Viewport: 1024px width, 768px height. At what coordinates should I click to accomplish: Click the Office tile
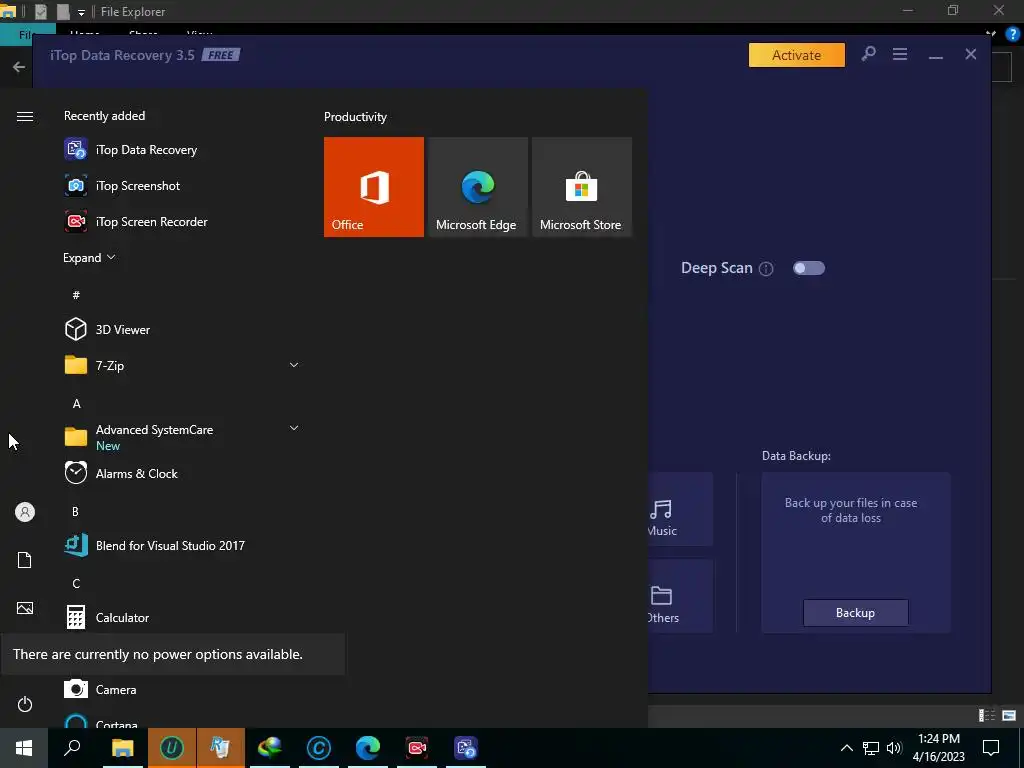[374, 187]
